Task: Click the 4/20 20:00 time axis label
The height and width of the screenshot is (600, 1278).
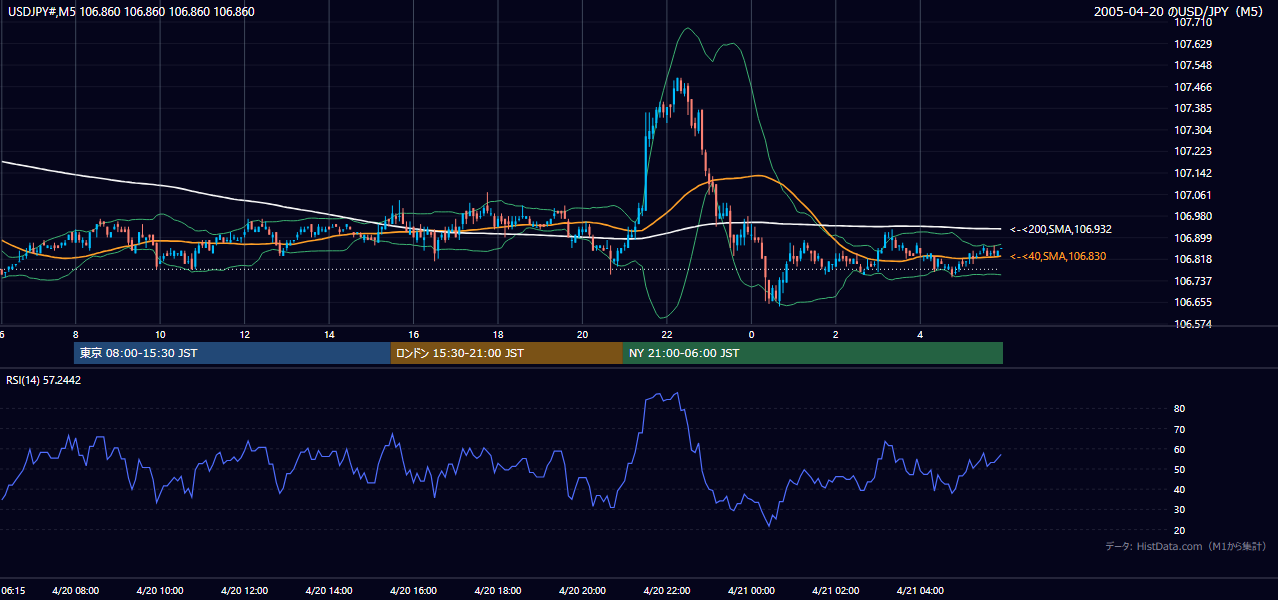Action: [582, 591]
